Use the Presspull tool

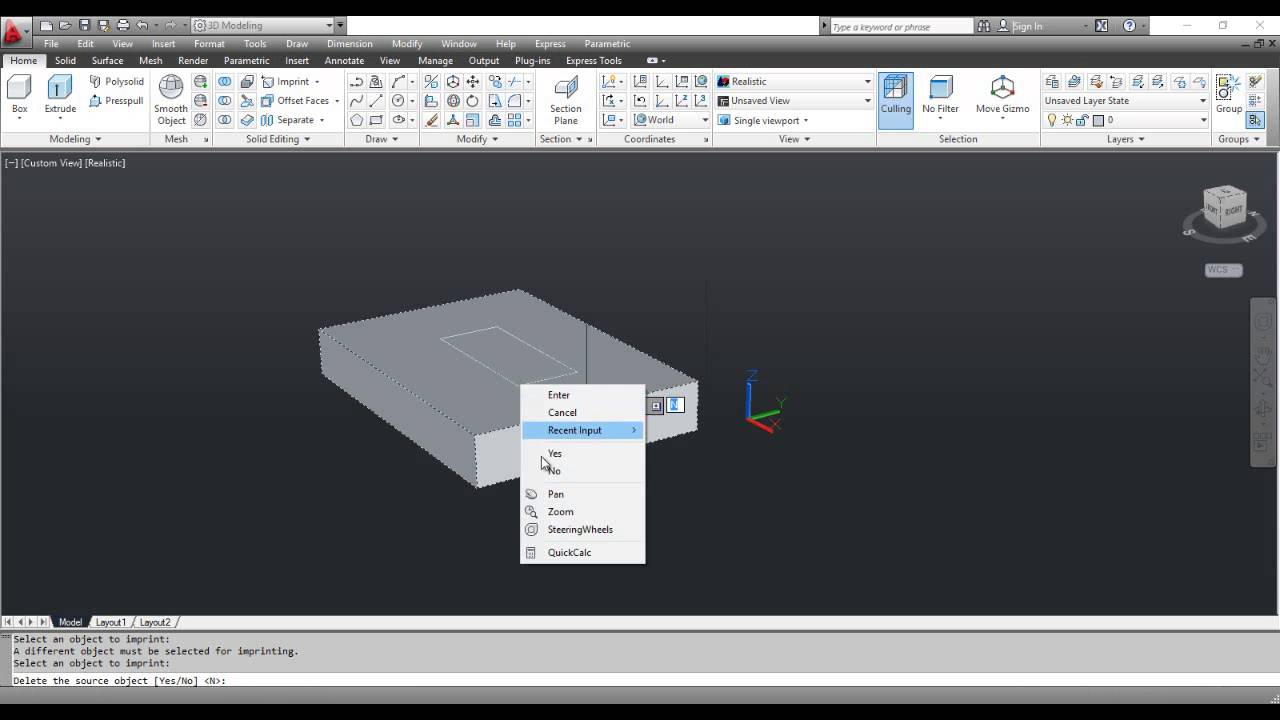[x=116, y=100]
